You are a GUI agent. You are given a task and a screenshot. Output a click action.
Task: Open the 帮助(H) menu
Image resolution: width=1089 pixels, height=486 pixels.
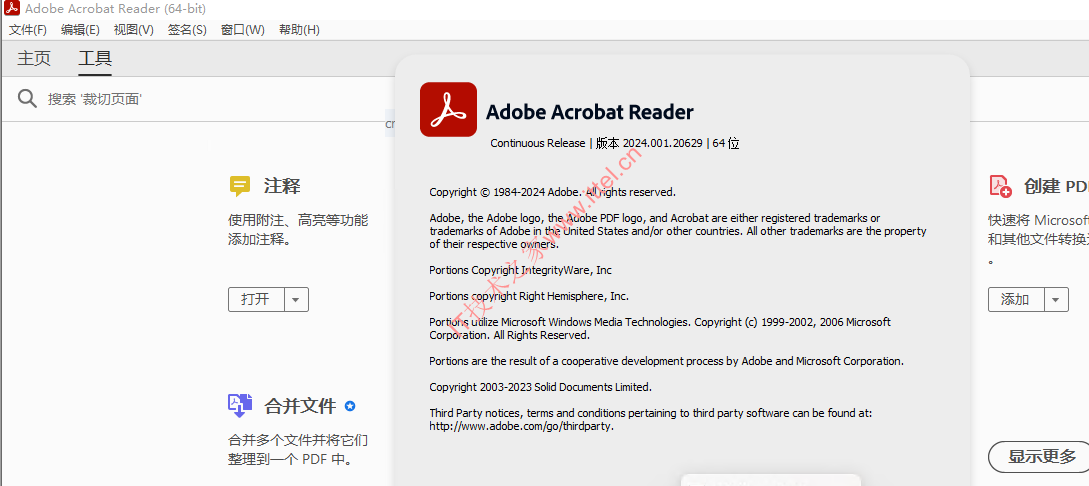pos(299,30)
